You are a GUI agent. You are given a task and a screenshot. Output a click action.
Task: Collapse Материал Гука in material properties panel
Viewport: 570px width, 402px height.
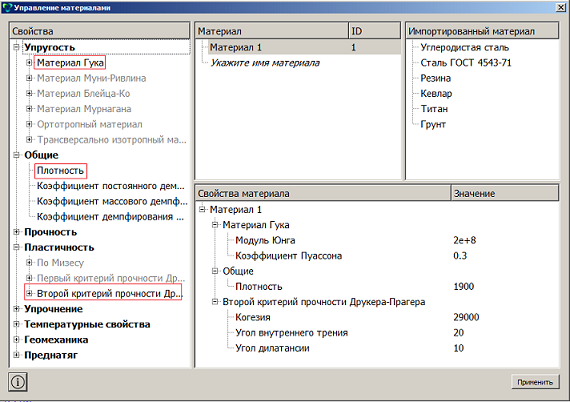click(x=215, y=225)
